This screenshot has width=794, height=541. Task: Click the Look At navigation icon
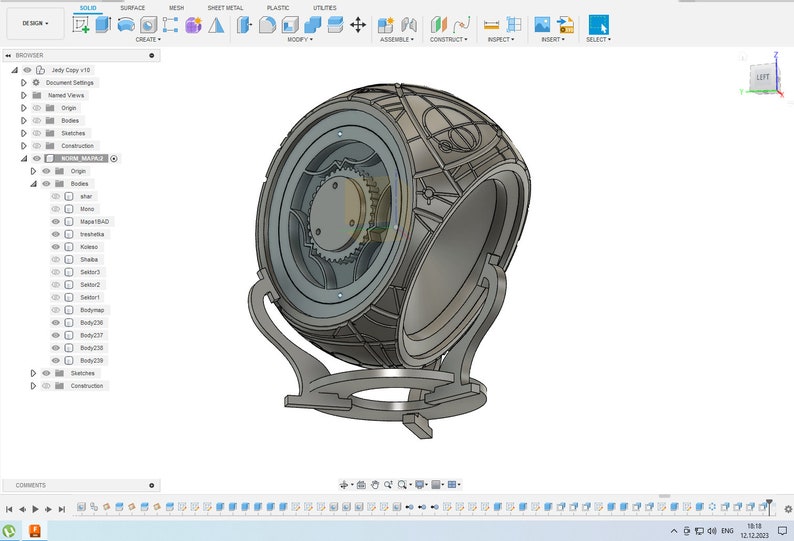pyautogui.click(x=361, y=485)
